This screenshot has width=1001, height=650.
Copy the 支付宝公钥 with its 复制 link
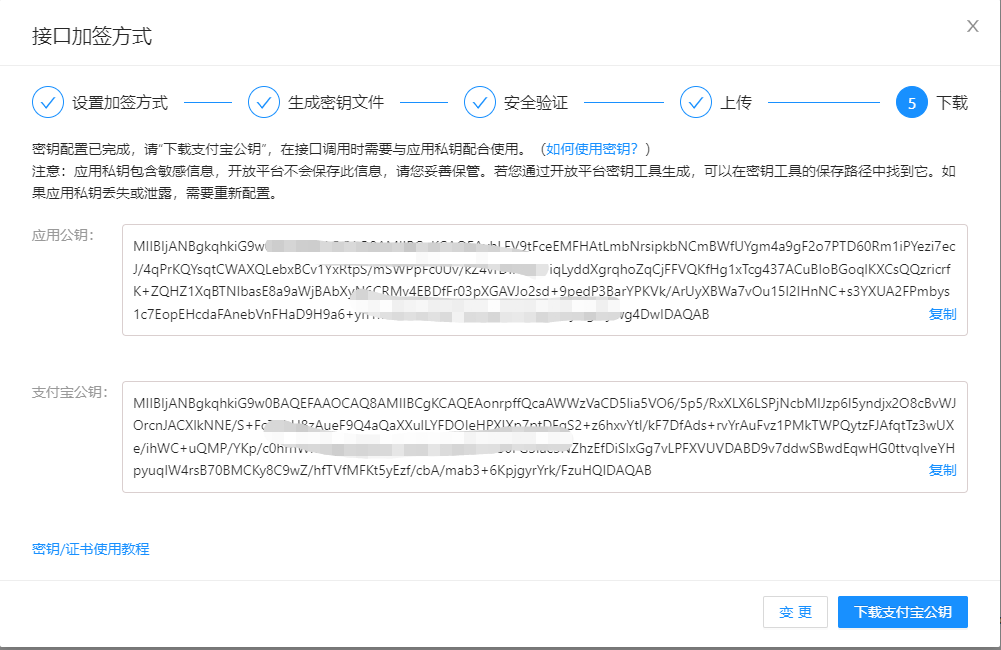pyautogui.click(x=942, y=470)
